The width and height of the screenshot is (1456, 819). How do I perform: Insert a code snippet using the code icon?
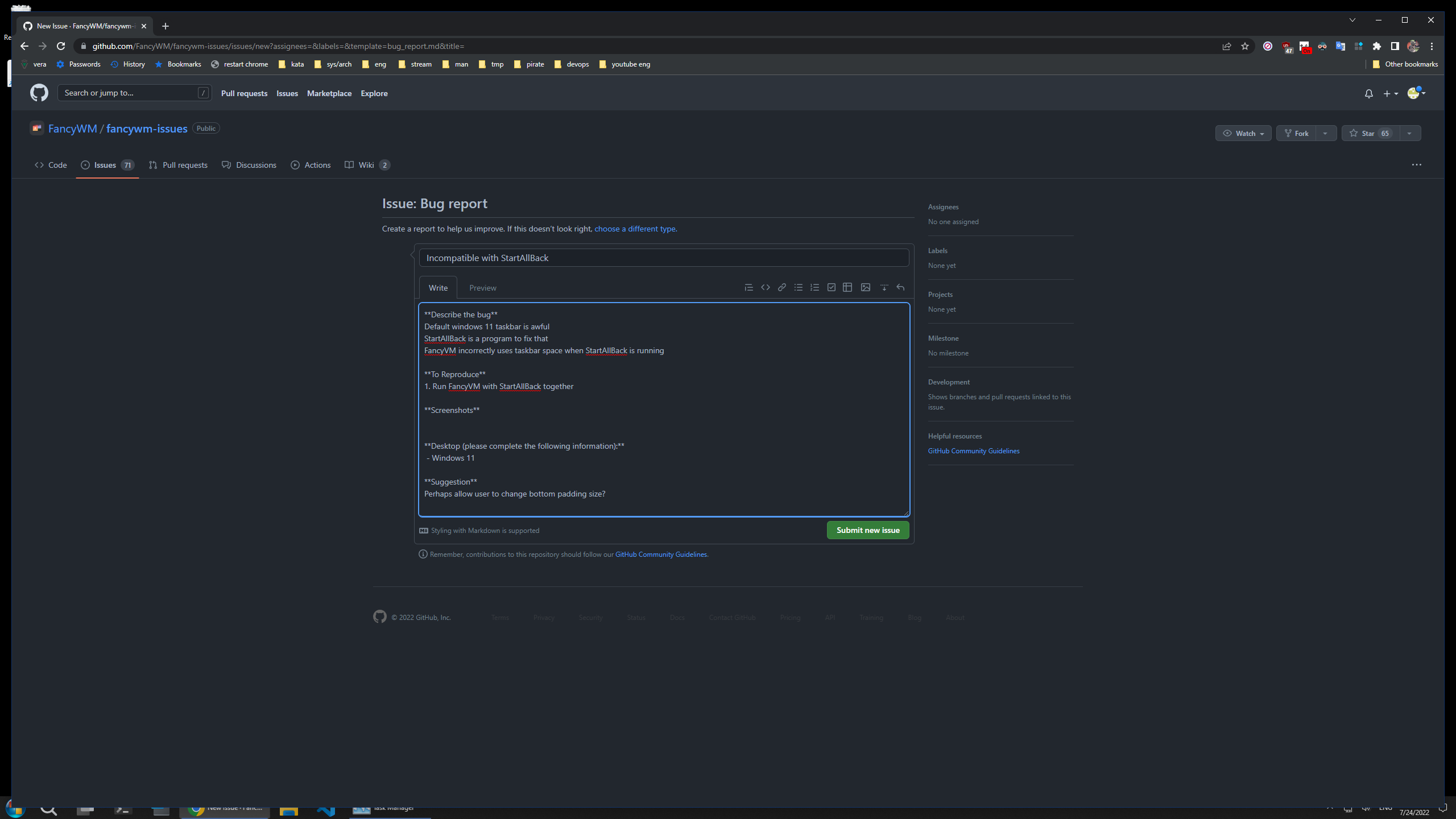tap(765, 287)
